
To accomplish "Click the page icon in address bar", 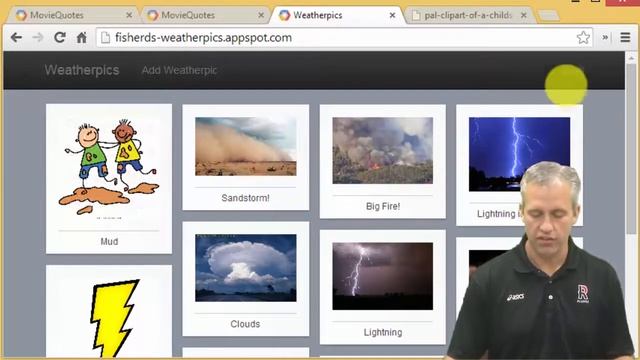I will point(105,38).
